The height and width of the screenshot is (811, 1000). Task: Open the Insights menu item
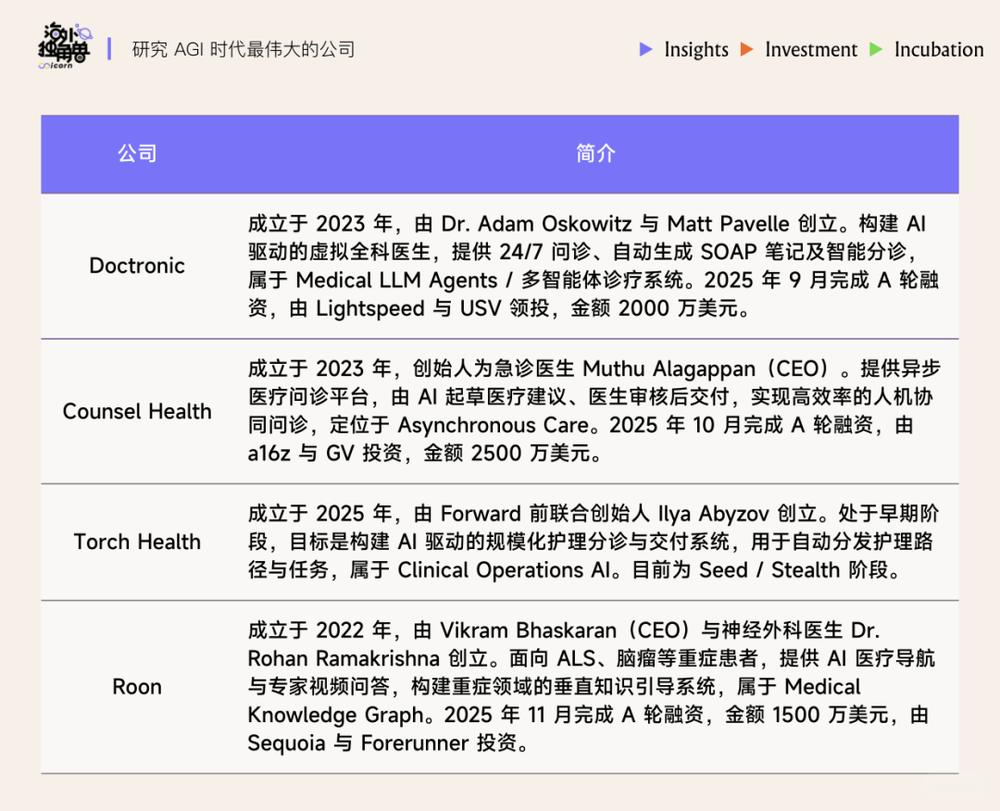point(696,49)
